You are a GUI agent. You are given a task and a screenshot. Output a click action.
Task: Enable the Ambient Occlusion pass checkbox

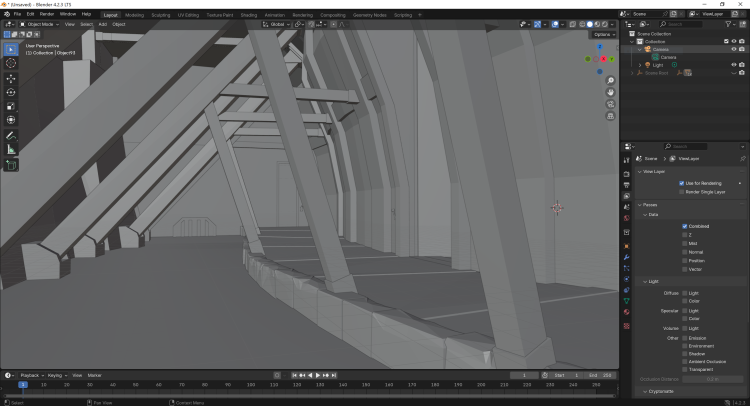coord(685,361)
